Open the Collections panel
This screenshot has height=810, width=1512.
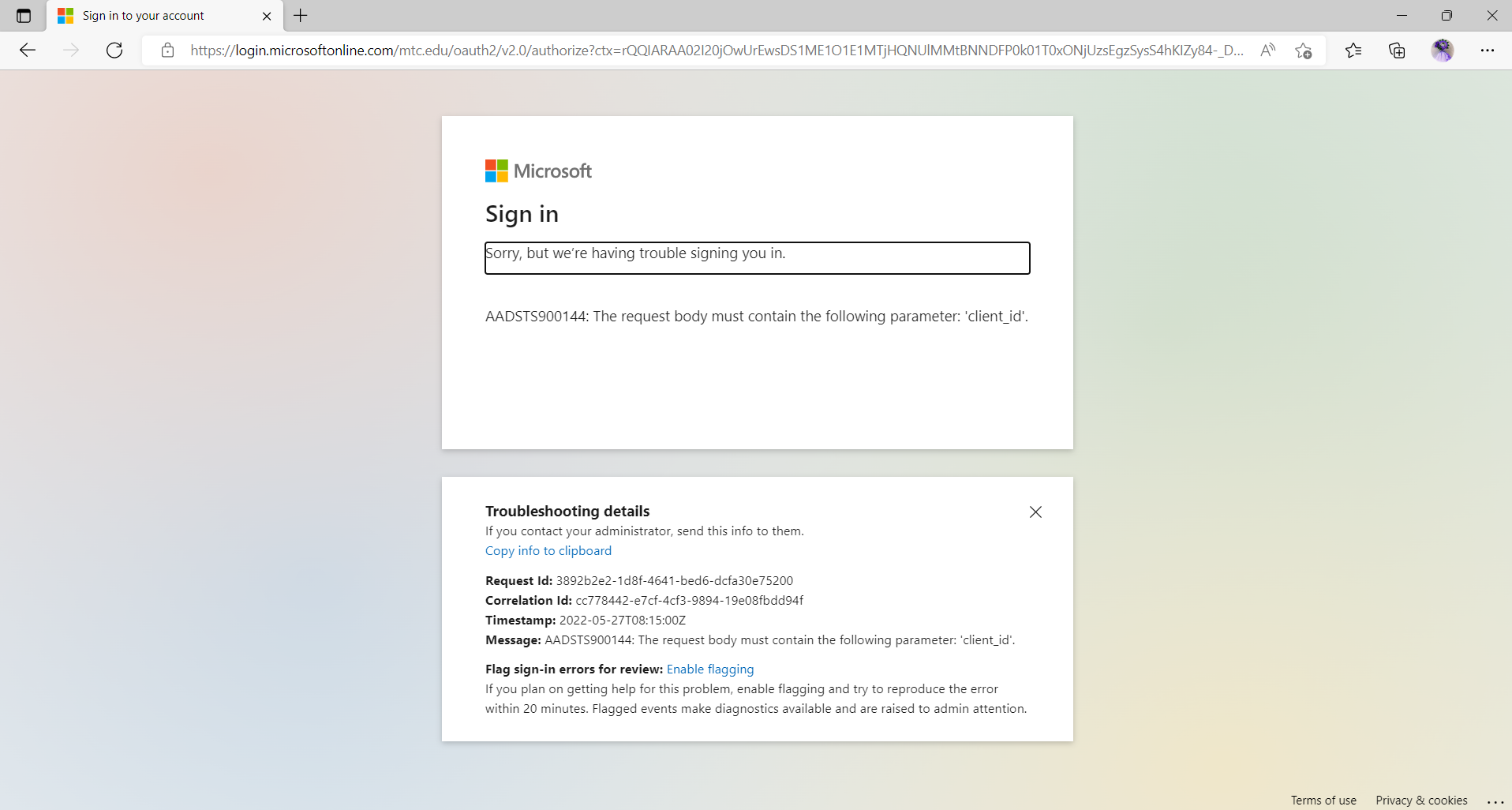1396,50
